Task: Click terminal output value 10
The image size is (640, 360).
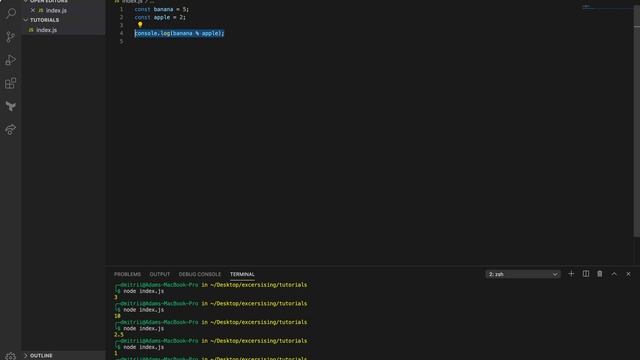Action: (118, 316)
